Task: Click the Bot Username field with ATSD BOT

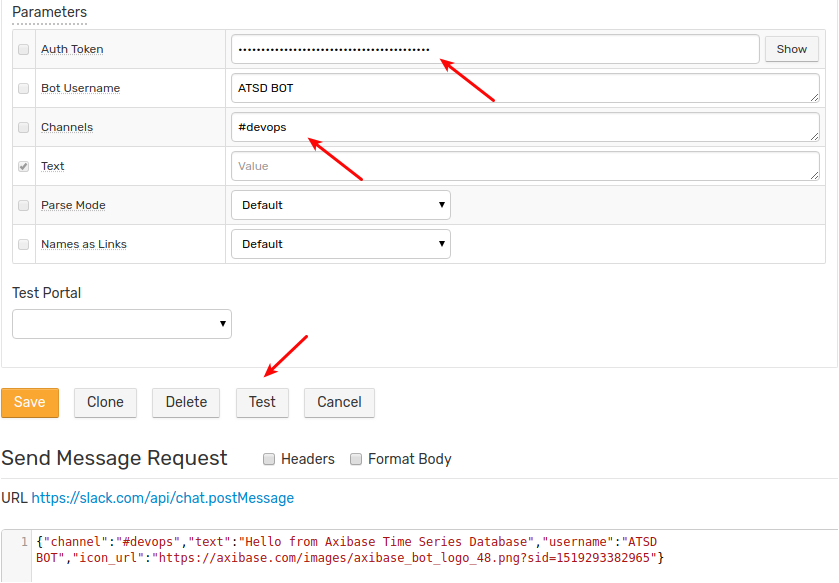Action: (525, 88)
